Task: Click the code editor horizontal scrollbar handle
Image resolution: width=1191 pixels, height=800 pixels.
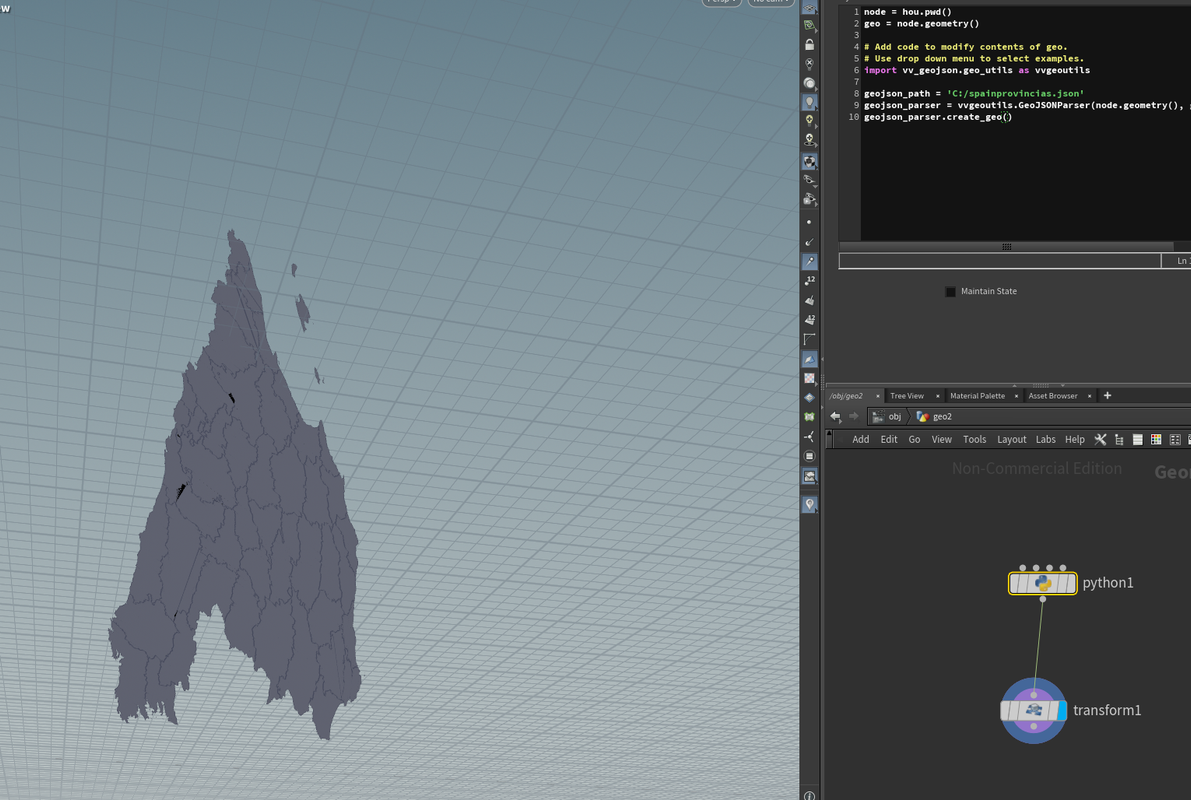Action: click(x=1006, y=247)
